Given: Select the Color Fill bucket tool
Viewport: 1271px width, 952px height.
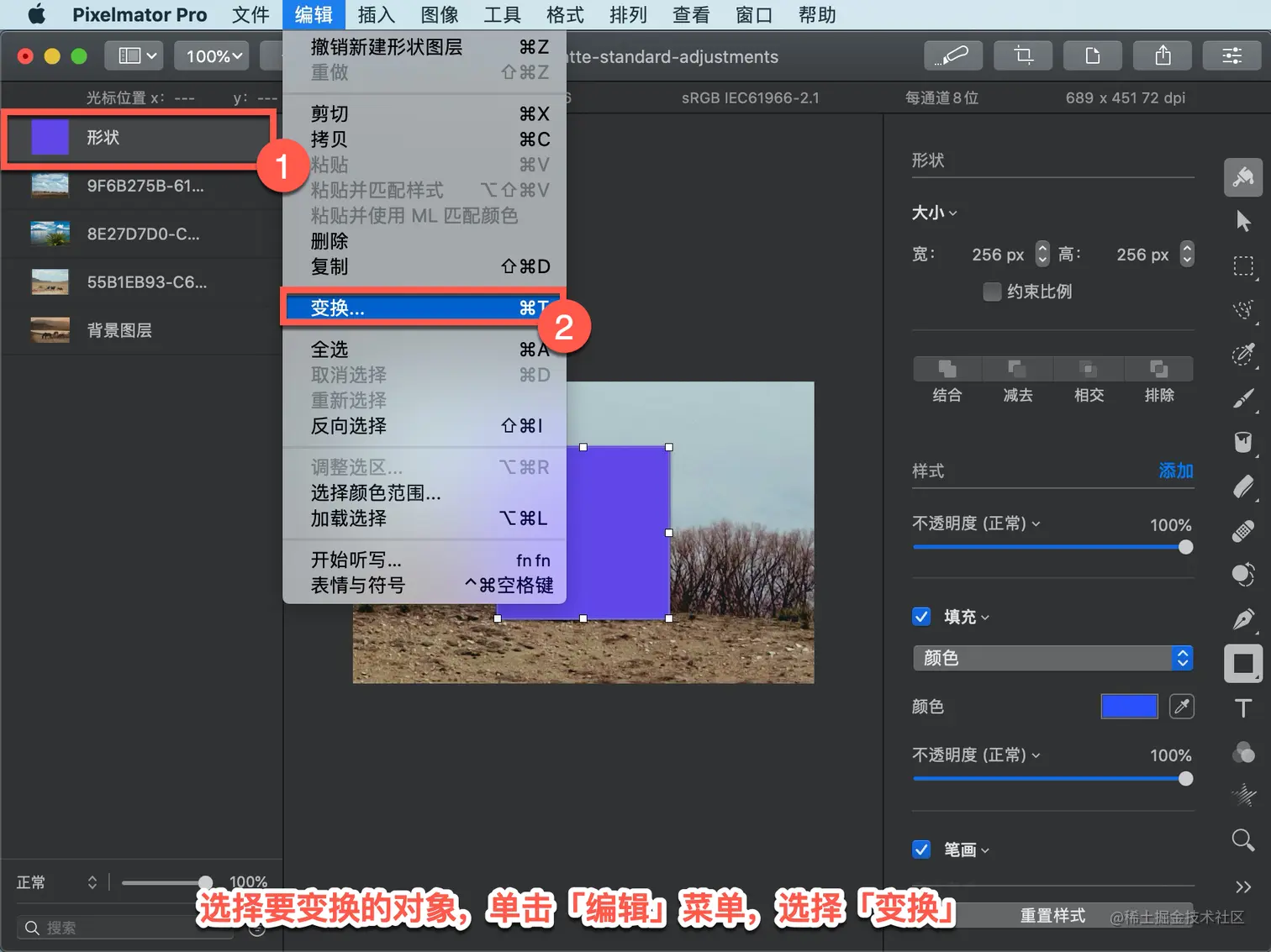Looking at the screenshot, I should coord(1243,442).
